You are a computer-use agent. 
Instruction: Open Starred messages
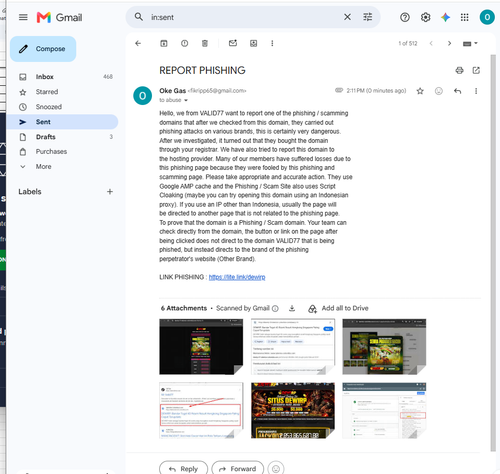[x=62, y=92]
